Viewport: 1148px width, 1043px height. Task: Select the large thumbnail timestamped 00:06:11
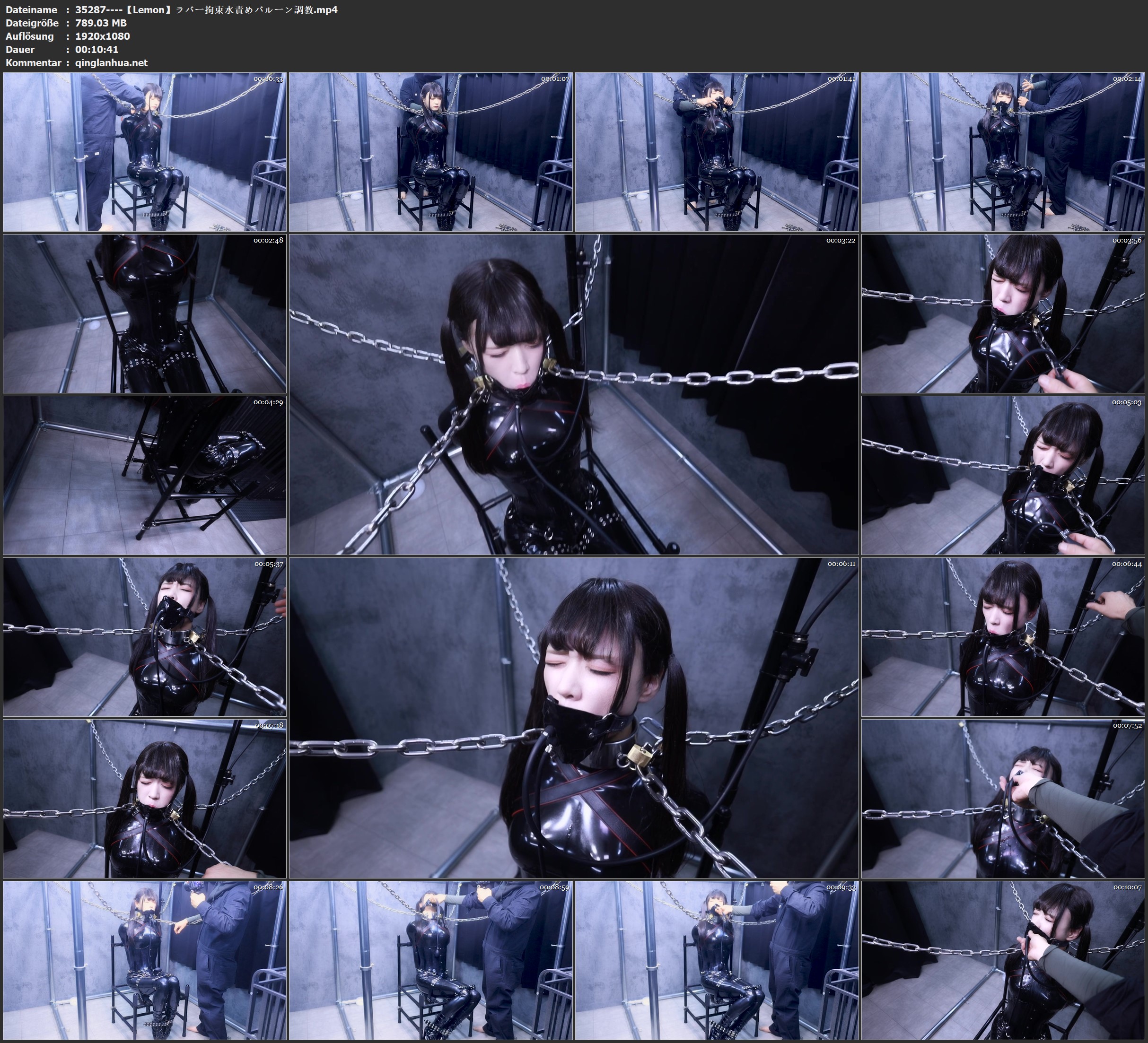(x=573, y=718)
